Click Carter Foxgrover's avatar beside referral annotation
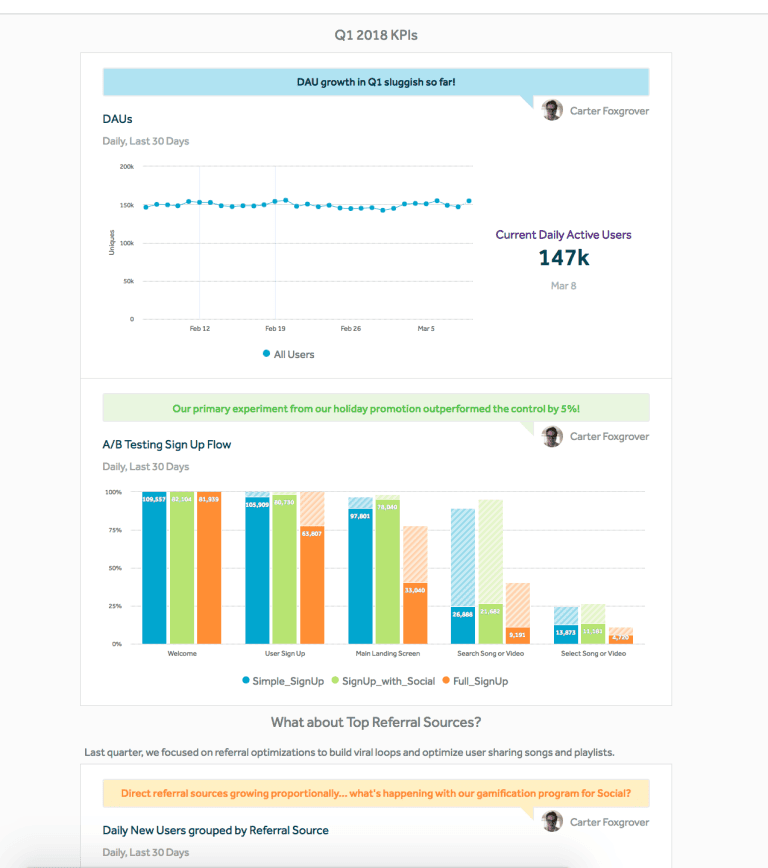Image resolution: width=768 pixels, height=868 pixels. point(552,821)
